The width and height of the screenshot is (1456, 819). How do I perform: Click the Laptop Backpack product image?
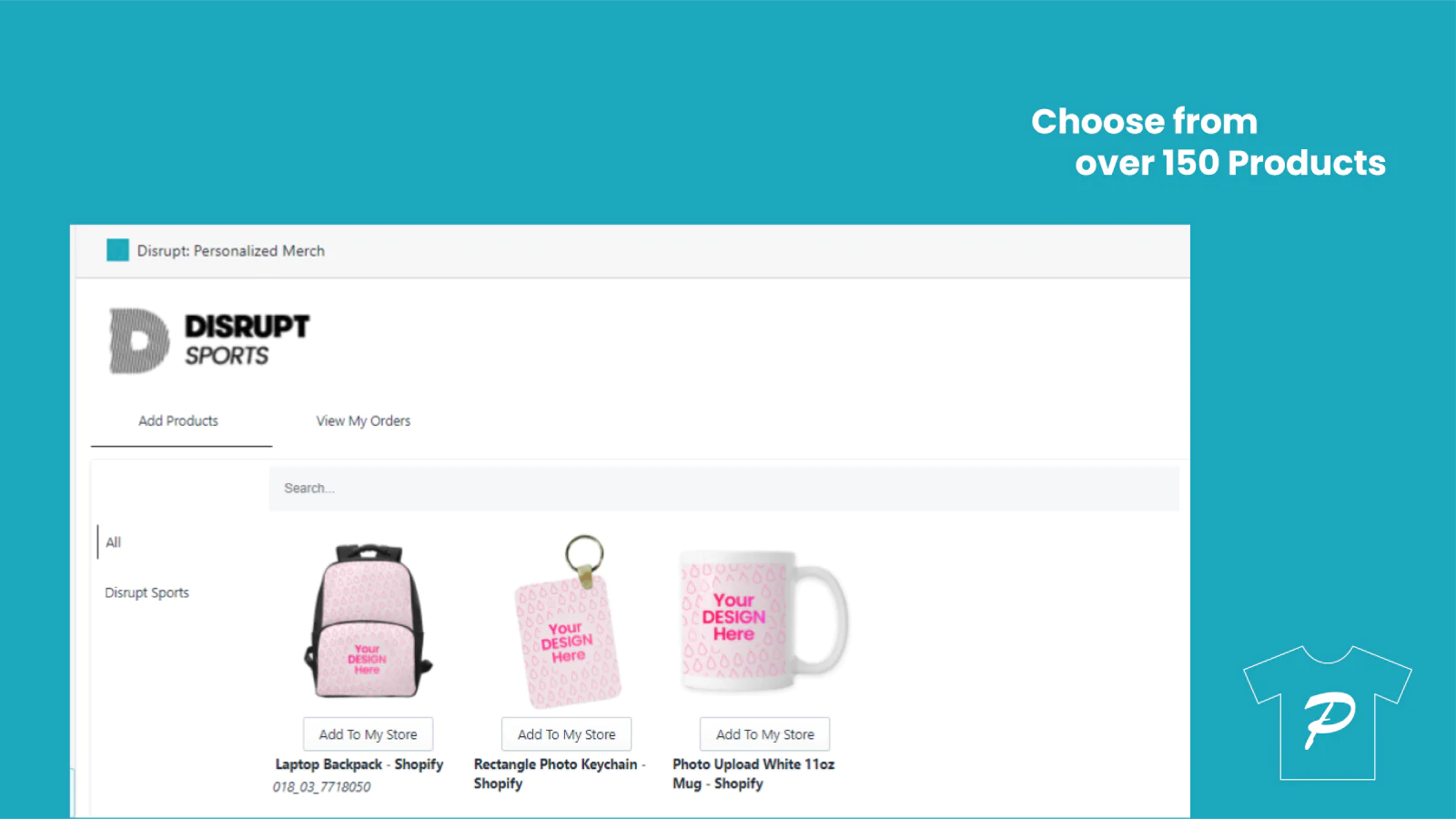(368, 621)
